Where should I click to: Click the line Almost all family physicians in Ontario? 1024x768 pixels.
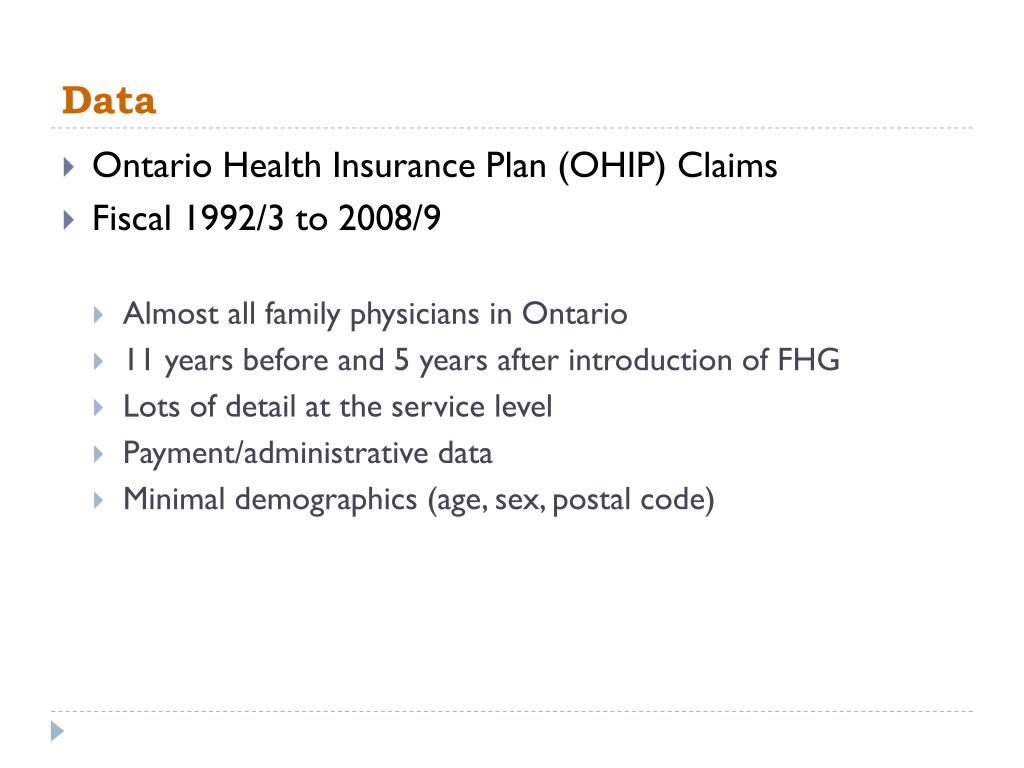tap(376, 314)
